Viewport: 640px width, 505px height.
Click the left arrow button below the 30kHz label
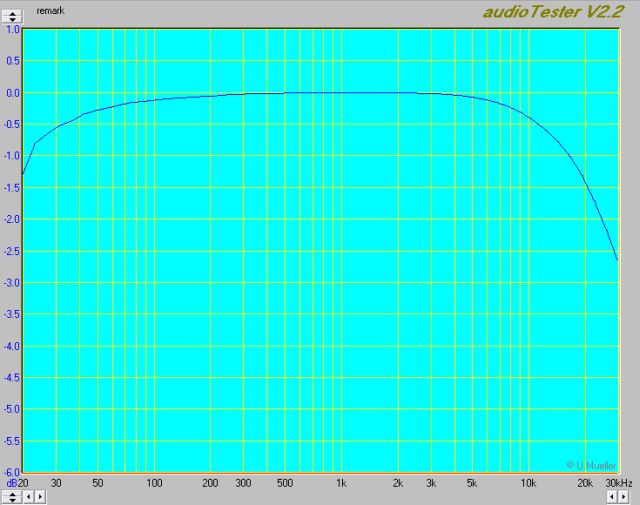pyautogui.click(x=610, y=497)
